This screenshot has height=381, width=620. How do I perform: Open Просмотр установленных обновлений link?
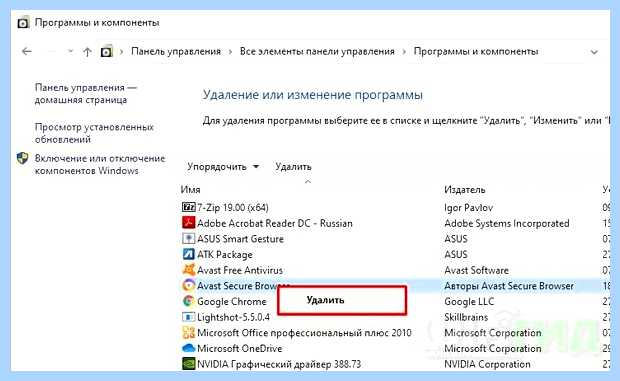94,133
